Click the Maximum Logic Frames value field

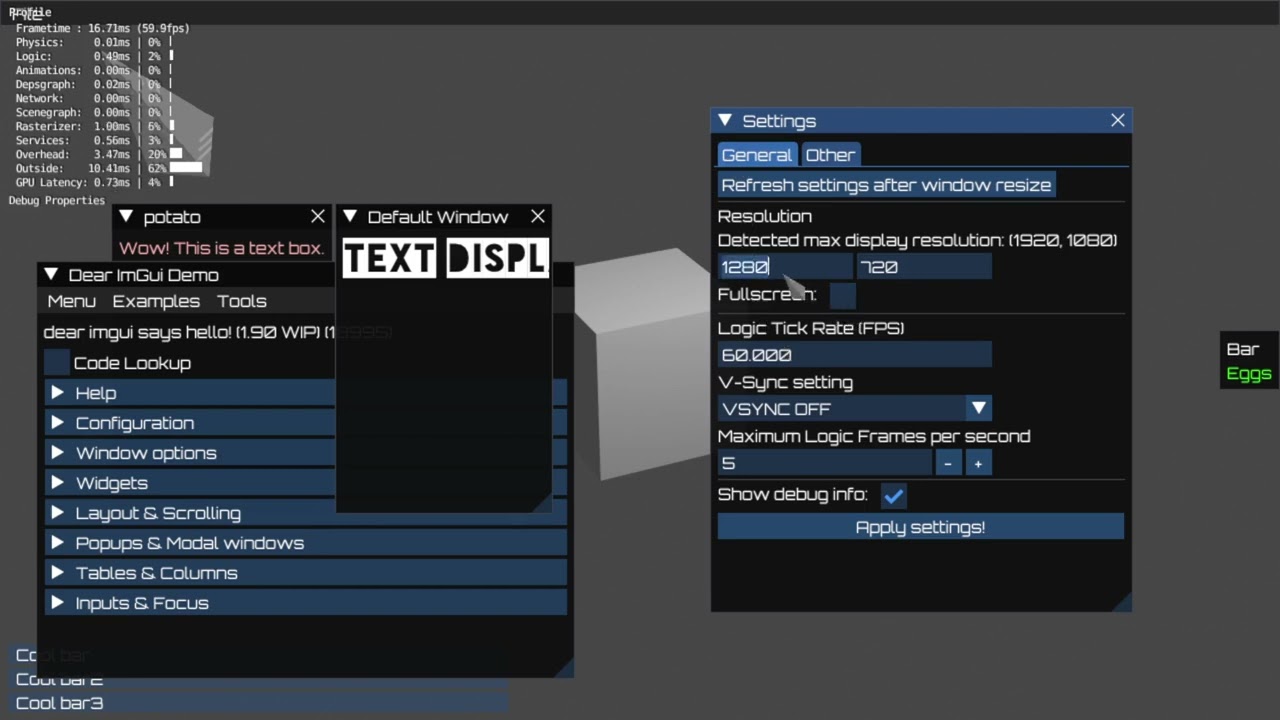825,463
